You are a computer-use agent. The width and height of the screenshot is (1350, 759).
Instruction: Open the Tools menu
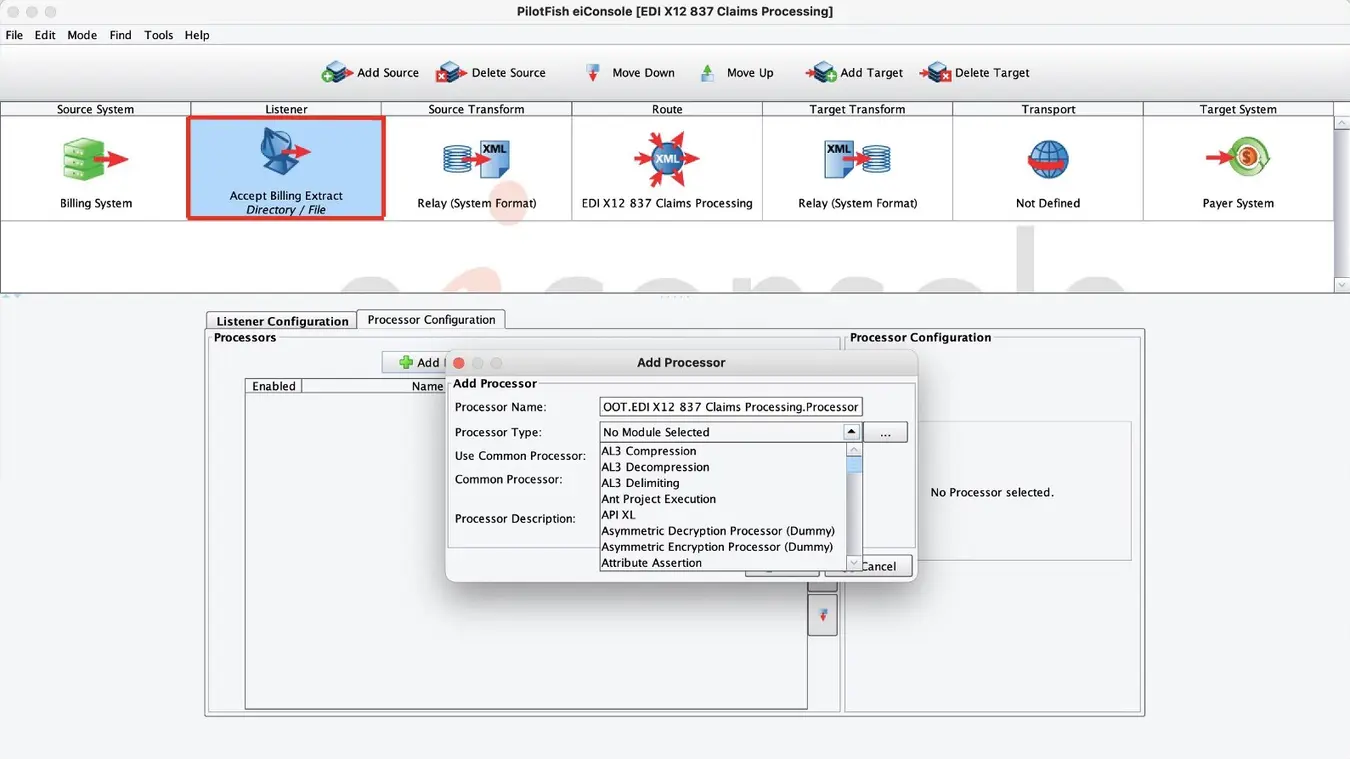coord(158,35)
